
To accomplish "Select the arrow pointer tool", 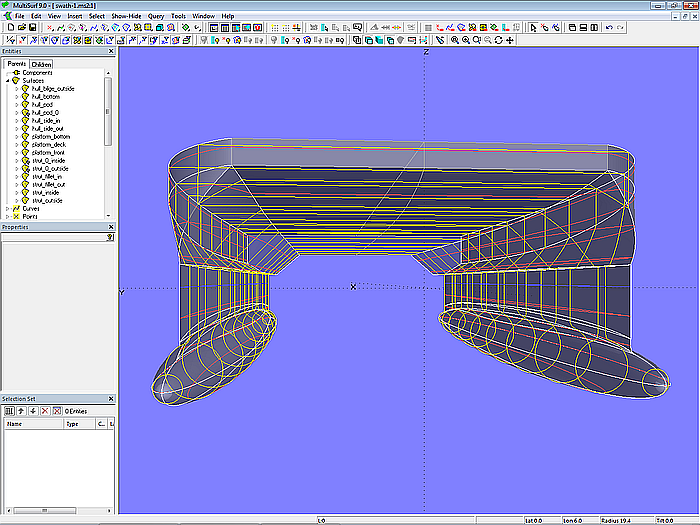I will click(533, 28).
